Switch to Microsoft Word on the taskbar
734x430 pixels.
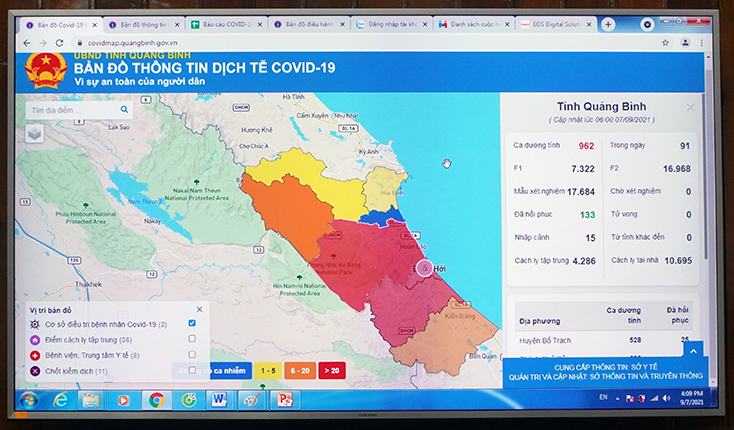click(219, 401)
